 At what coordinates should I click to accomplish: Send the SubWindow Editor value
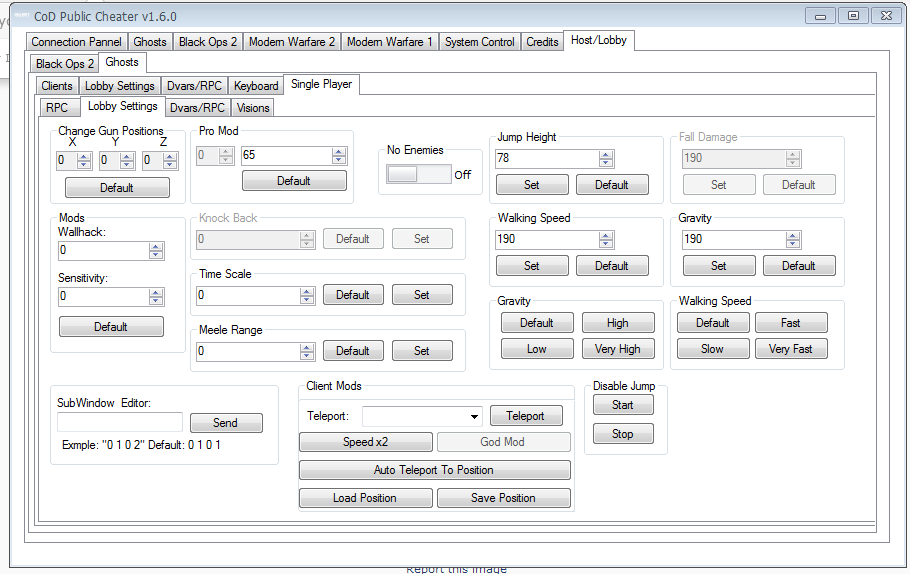(226, 423)
